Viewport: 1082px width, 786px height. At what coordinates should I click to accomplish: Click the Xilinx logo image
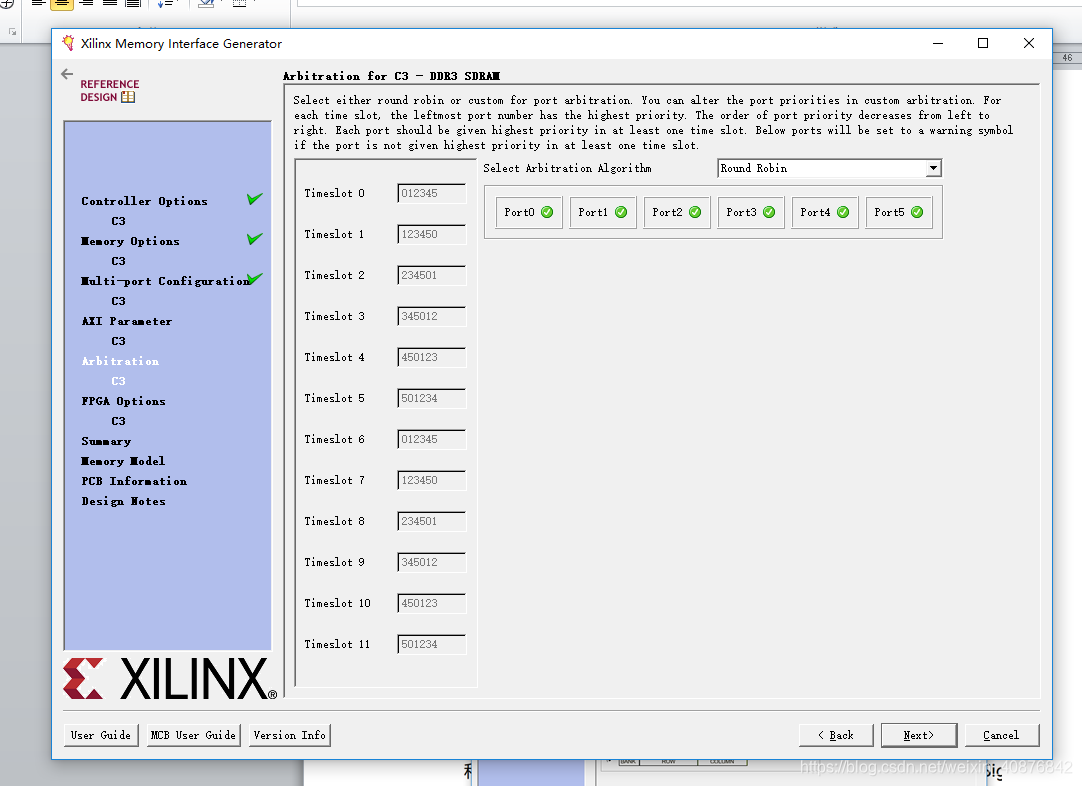[170, 679]
